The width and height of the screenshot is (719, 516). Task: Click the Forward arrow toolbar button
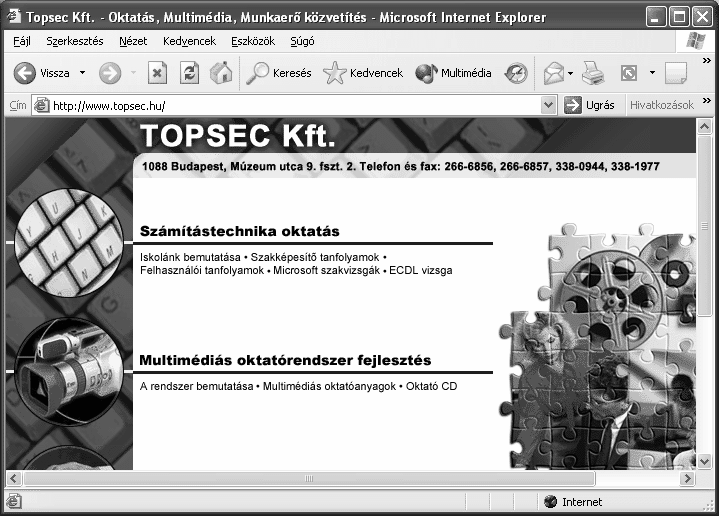pyautogui.click(x=110, y=73)
